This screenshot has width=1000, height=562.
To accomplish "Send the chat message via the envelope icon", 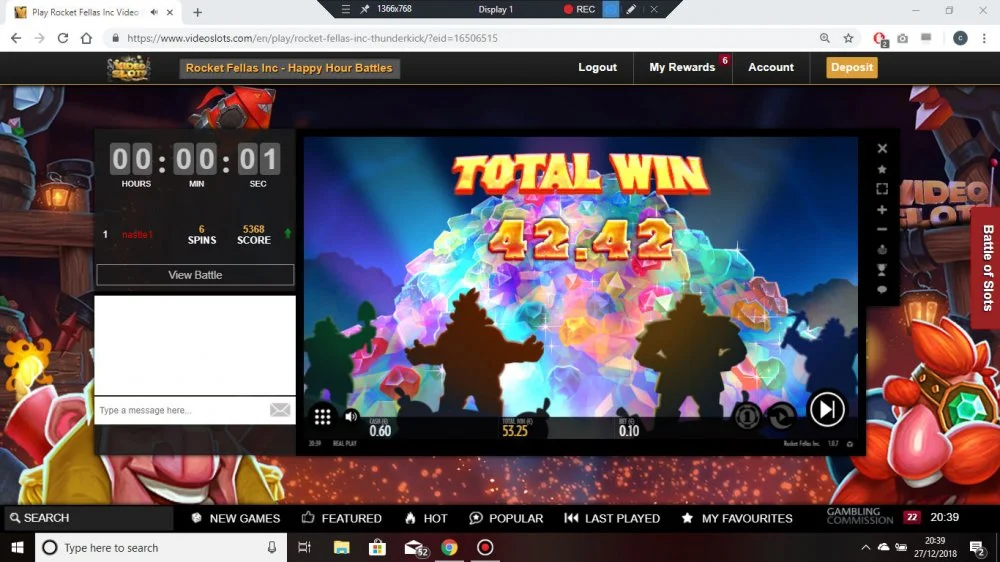I will (x=280, y=410).
